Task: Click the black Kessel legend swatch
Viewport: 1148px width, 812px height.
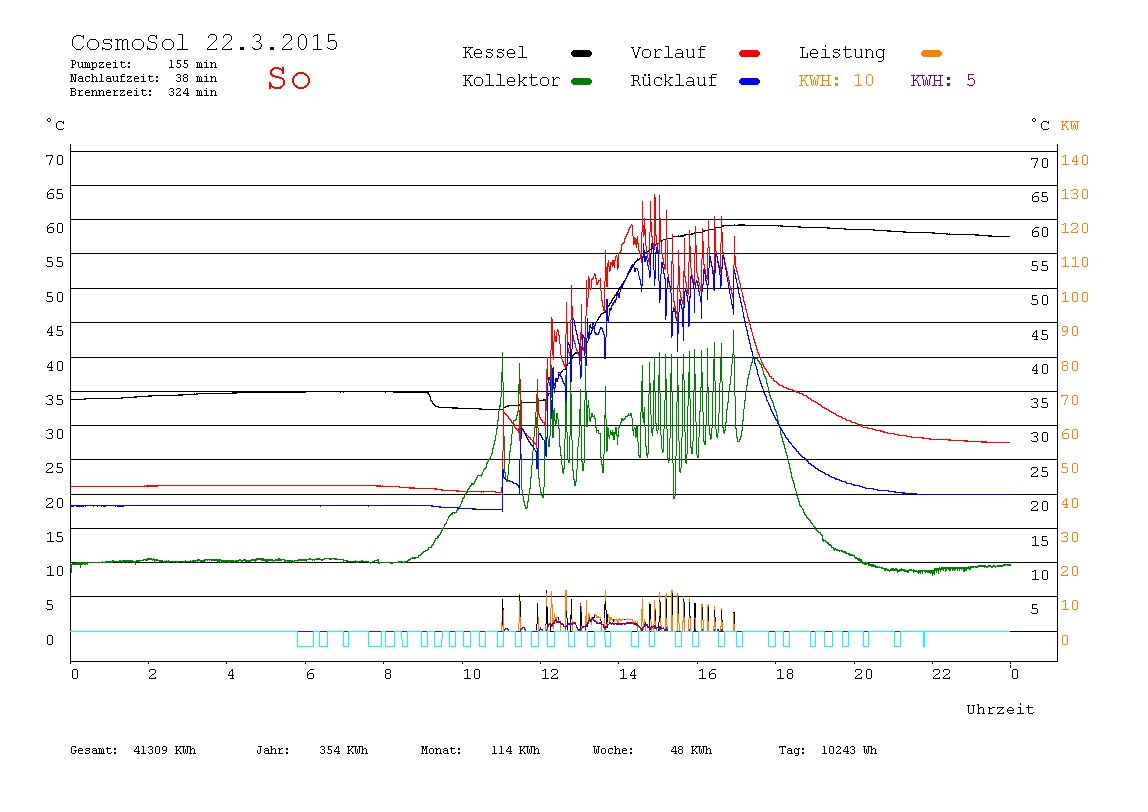Action: 581,53
